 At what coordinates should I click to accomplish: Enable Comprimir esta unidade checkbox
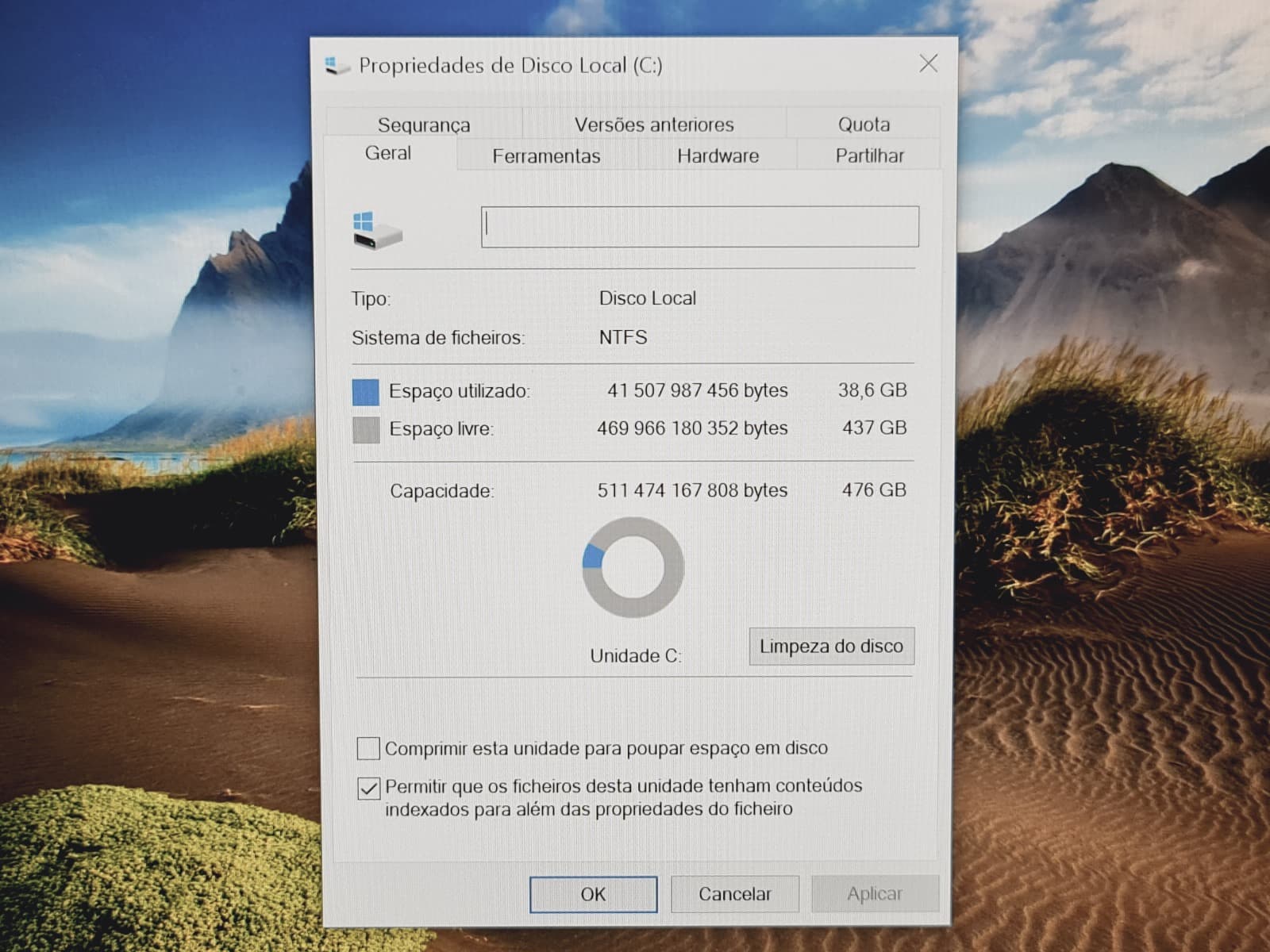(x=368, y=748)
